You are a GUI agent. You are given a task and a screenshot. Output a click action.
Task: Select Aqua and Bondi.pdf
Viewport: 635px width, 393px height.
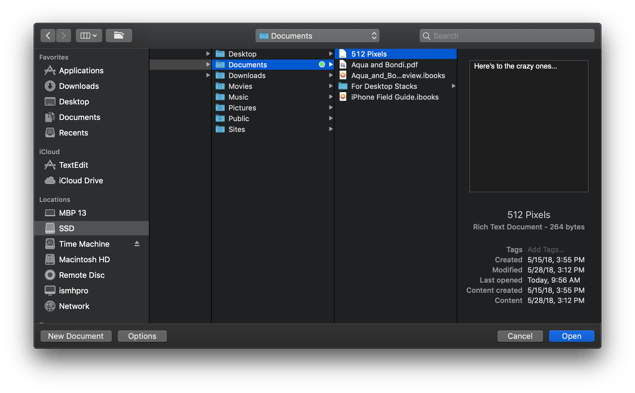click(x=396, y=64)
